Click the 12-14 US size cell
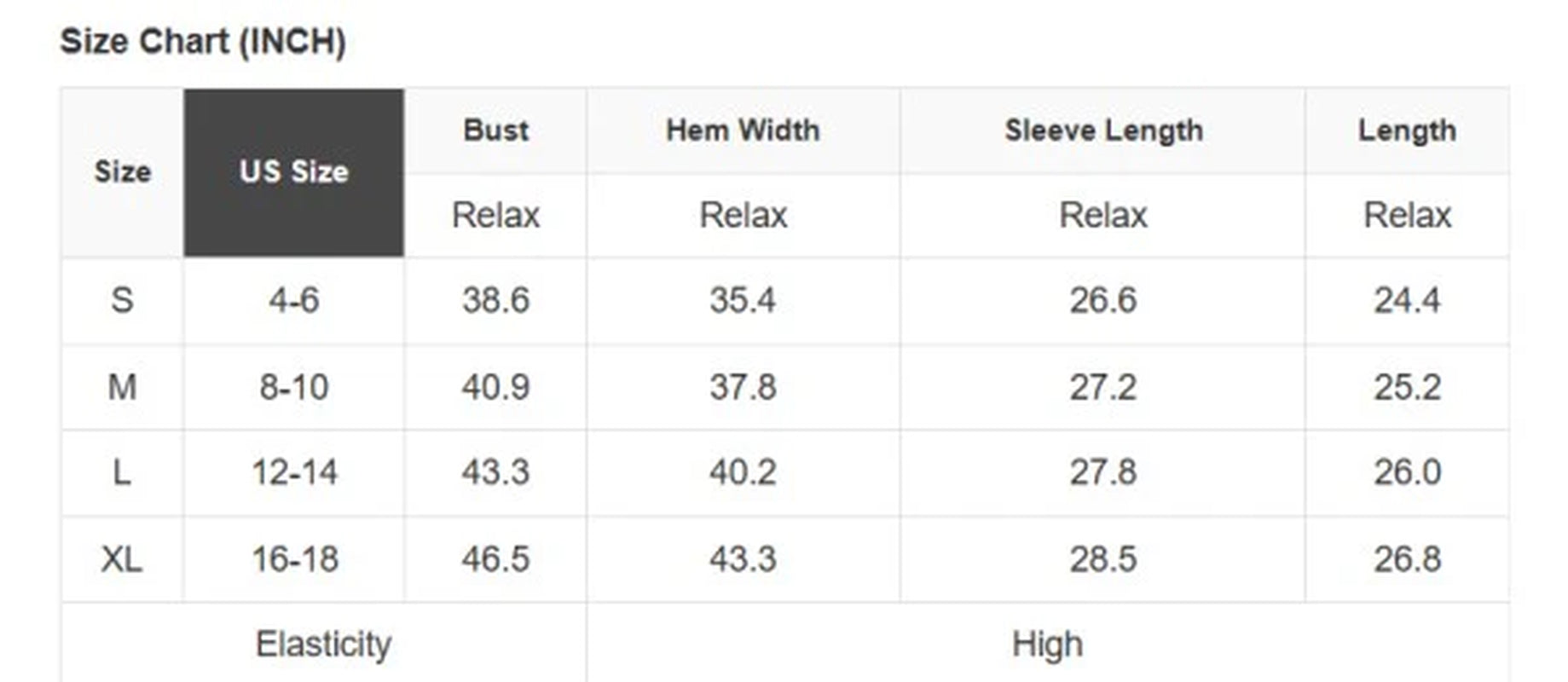Screen dimensions: 1568x682 click(294, 472)
